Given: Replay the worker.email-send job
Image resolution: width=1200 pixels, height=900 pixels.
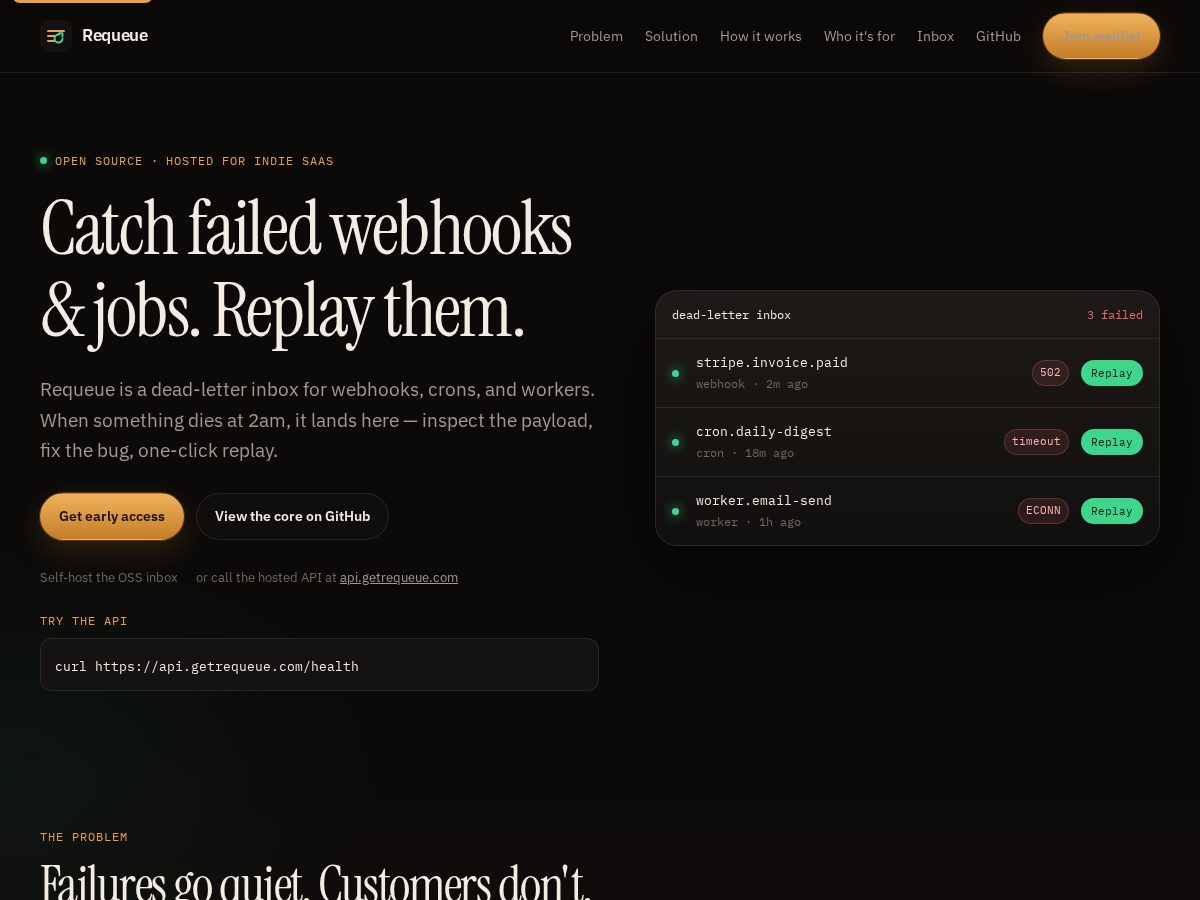Looking at the screenshot, I should pyautogui.click(x=1111, y=511).
